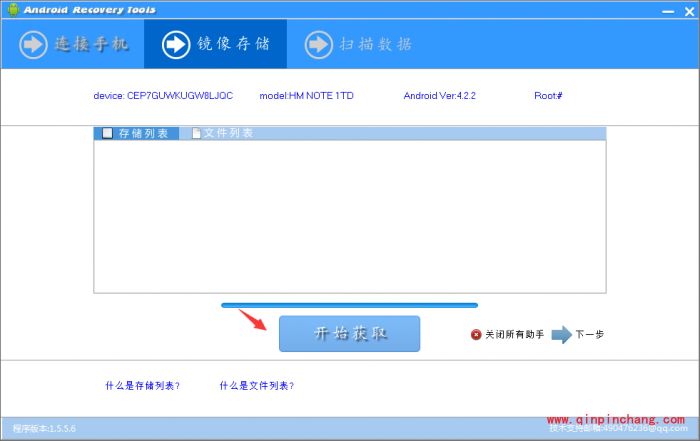Click inside the empty storage list area
The width and height of the screenshot is (700, 441).
tap(349, 215)
